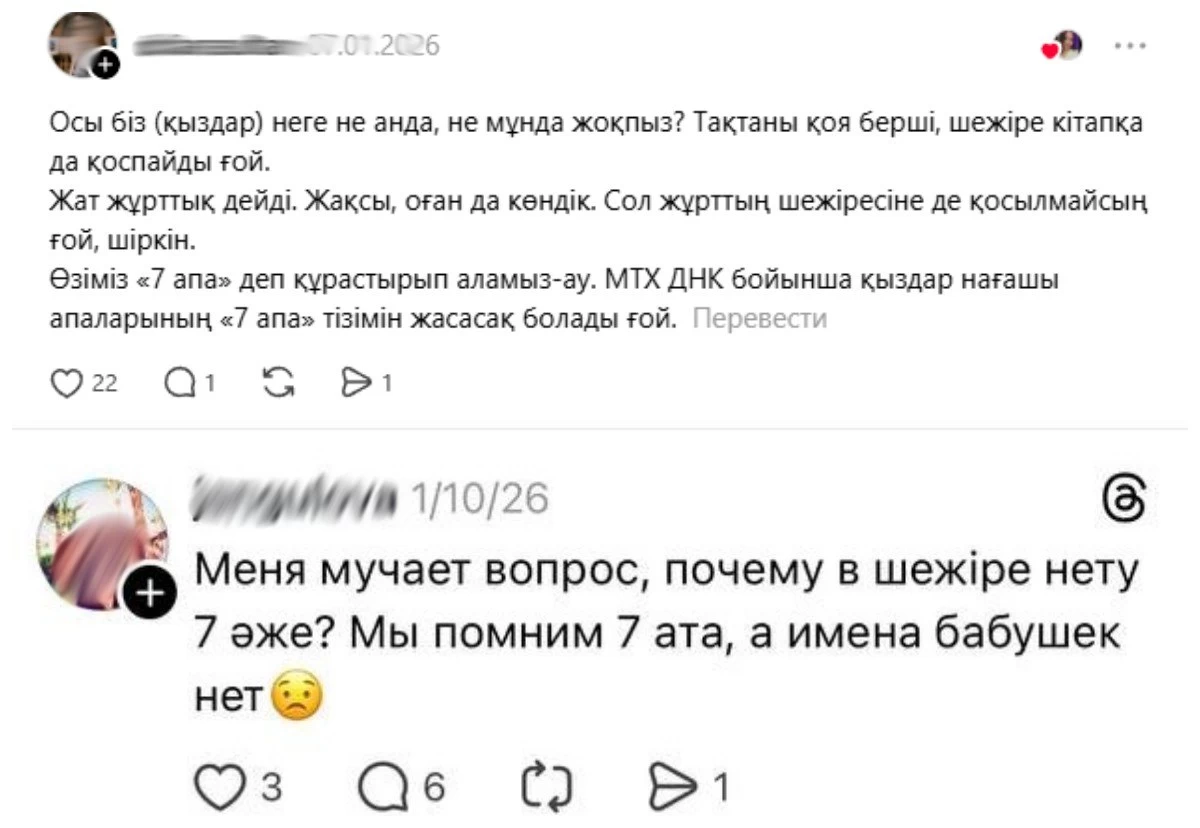1200x828 pixels.
Task: Open the top post author's profile picture
Action: click(x=78, y=42)
